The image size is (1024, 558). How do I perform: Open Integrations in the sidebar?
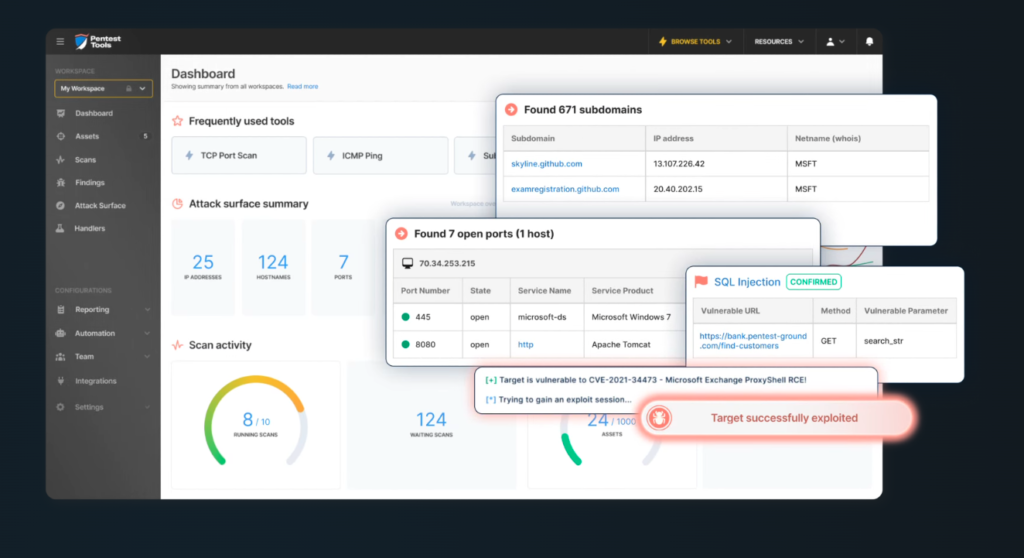(95, 381)
